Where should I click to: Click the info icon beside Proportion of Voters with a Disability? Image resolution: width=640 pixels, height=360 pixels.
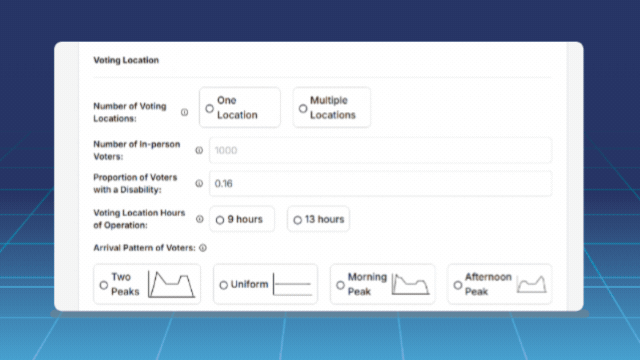pos(199,183)
